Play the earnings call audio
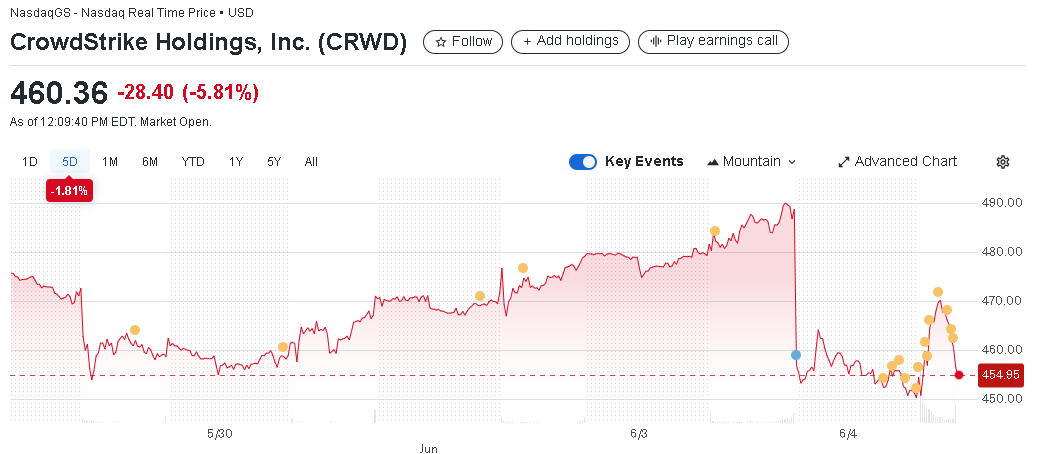This screenshot has height=454, width=1044. point(713,41)
